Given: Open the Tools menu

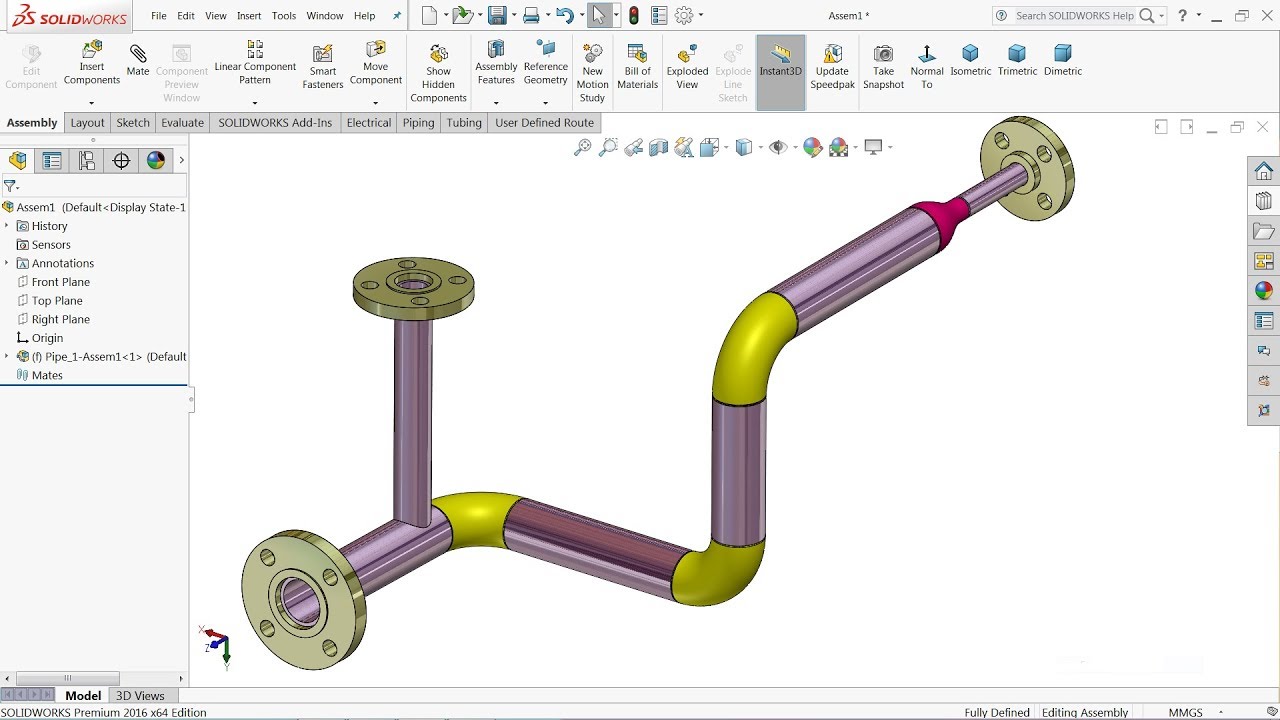Looking at the screenshot, I should (284, 16).
